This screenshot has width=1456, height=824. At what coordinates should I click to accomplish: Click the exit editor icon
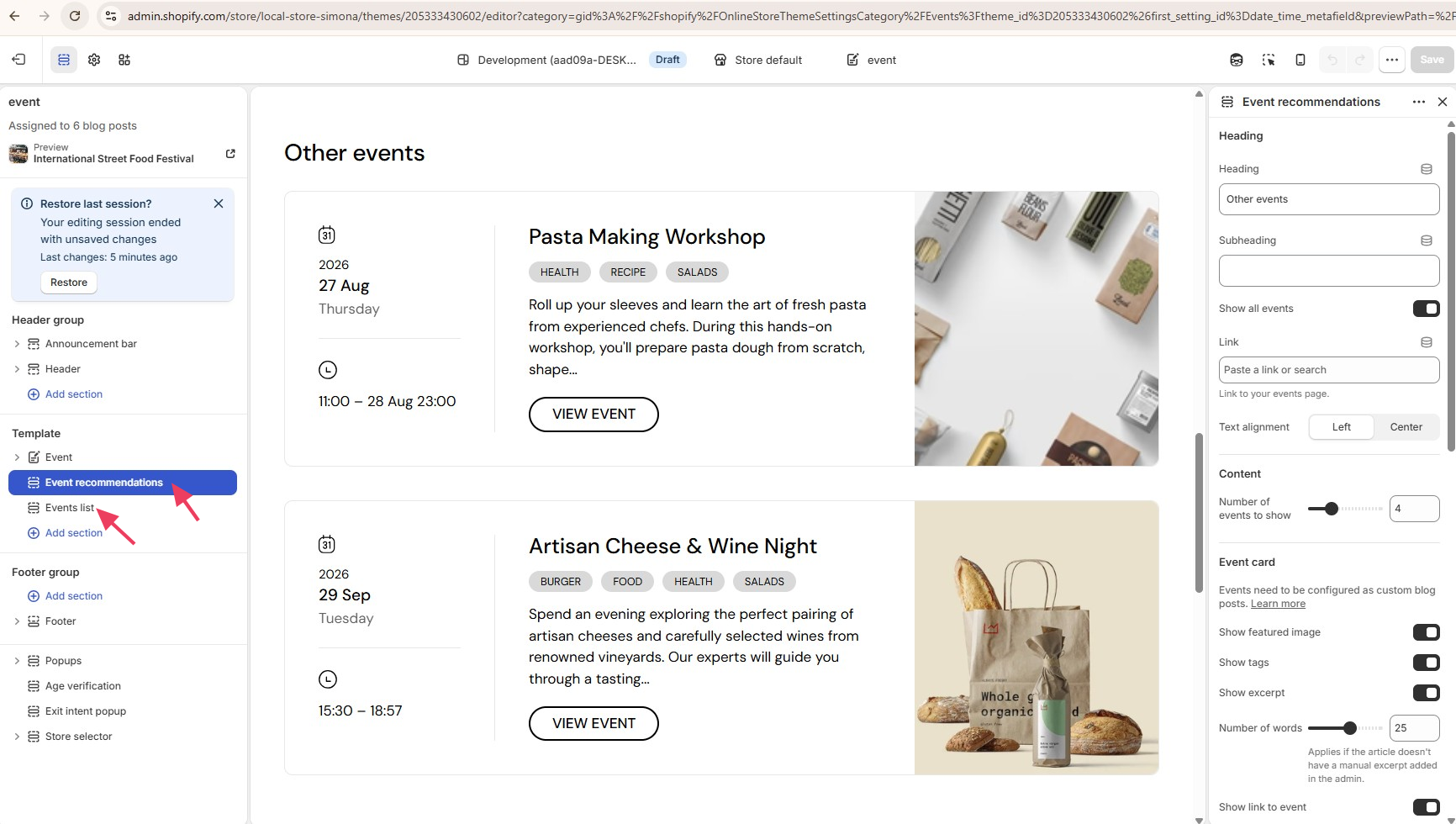[x=18, y=60]
